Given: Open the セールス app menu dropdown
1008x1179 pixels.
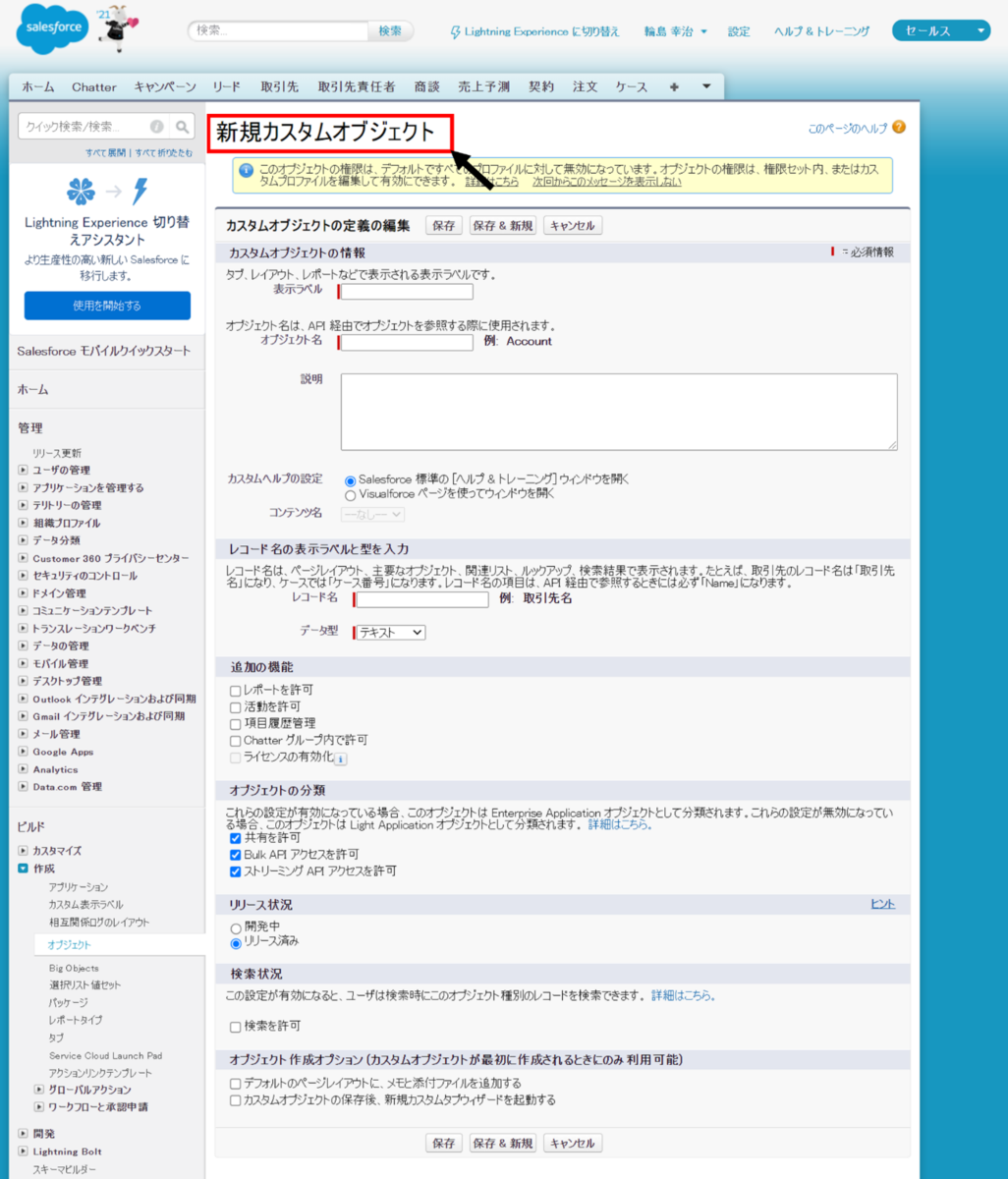Looking at the screenshot, I should [941, 31].
